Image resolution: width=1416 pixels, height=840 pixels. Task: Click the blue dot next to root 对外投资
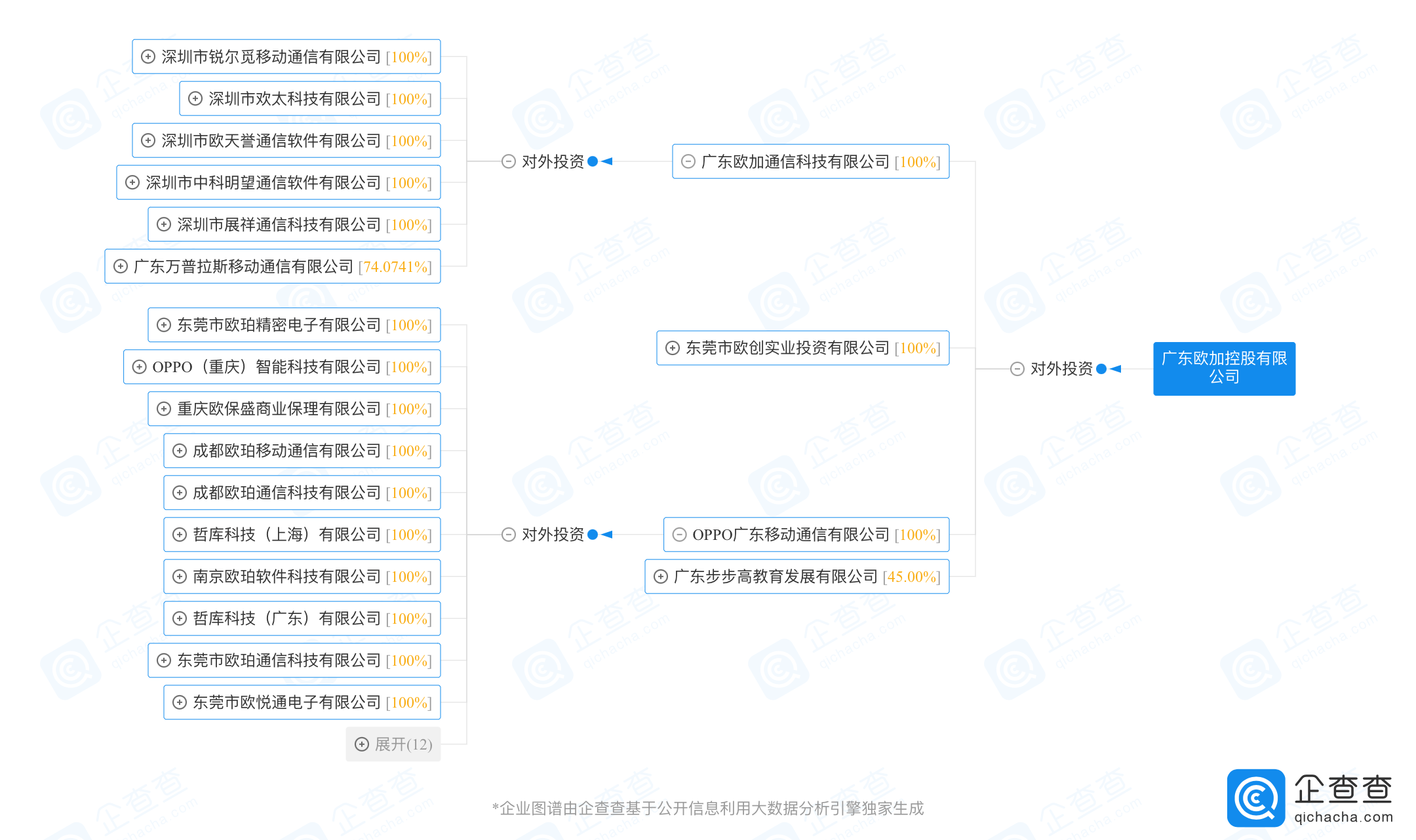1101,369
